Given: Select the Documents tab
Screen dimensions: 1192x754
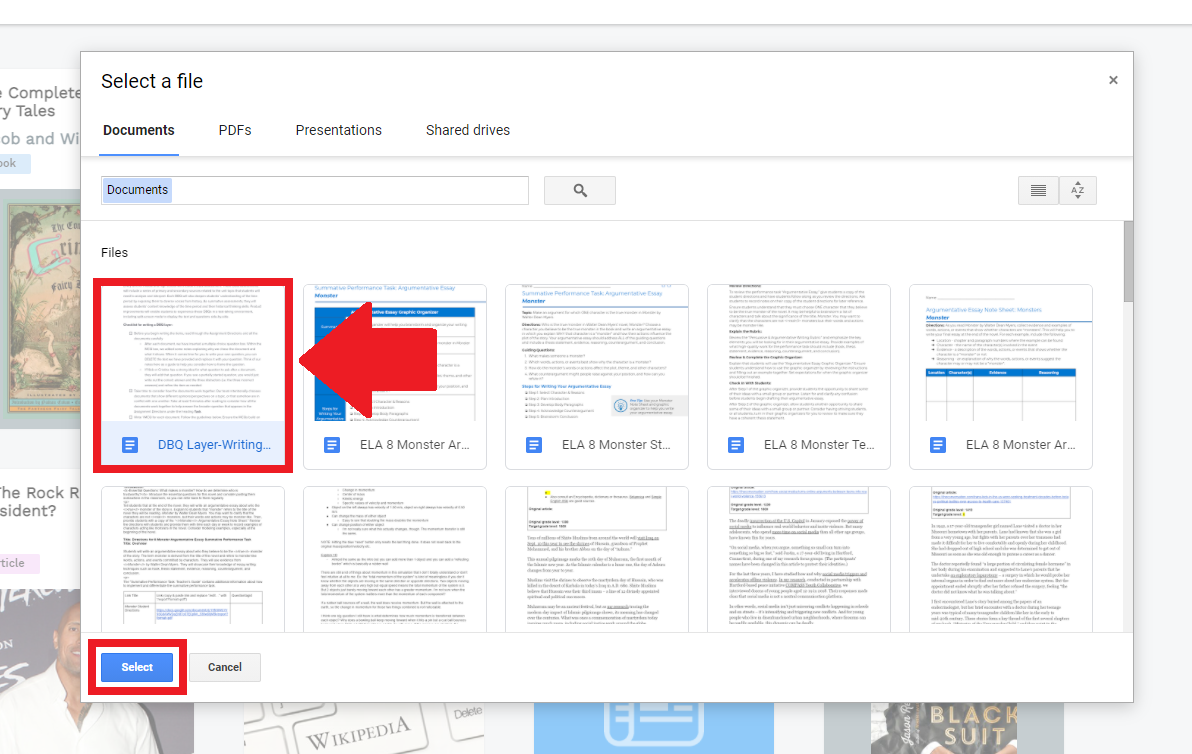Looking at the screenshot, I should (x=138, y=130).
